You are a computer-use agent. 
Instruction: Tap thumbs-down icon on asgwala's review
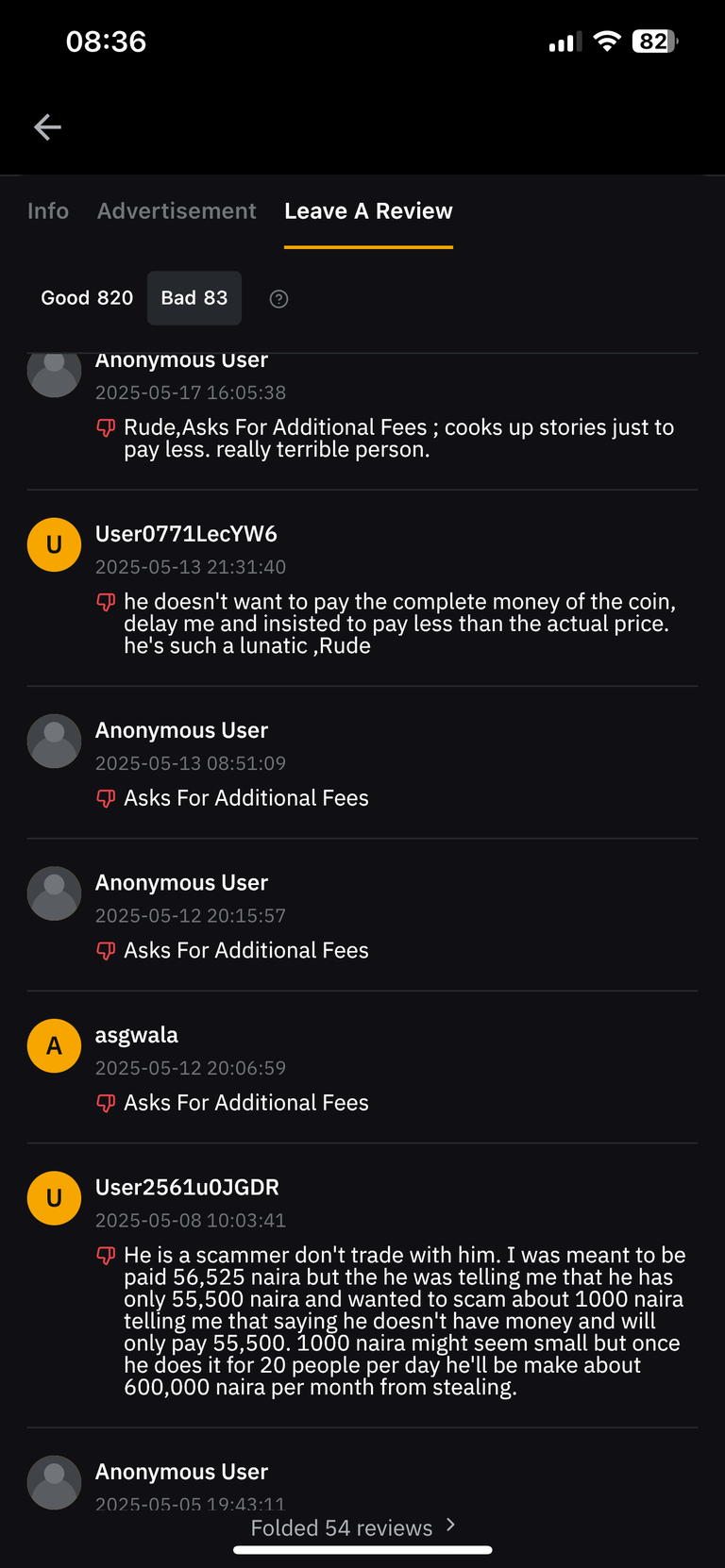(106, 1103)
